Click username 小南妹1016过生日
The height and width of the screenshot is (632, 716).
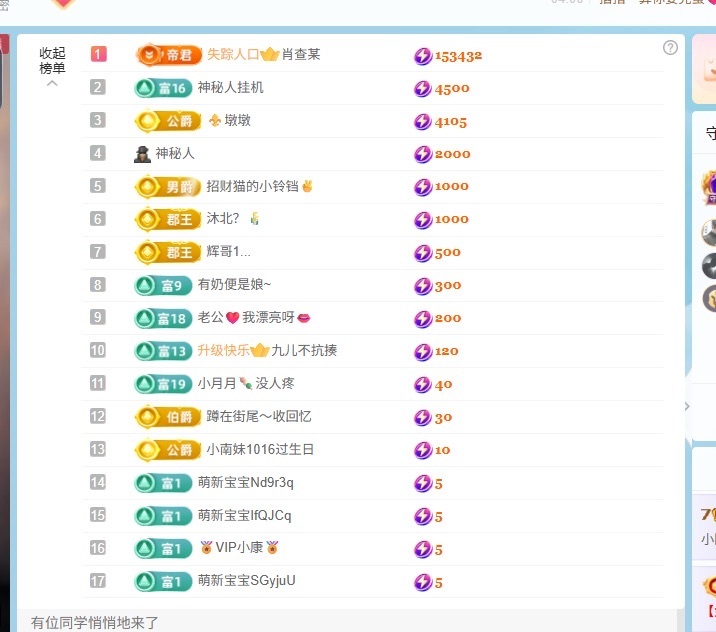tap(260, 450)
